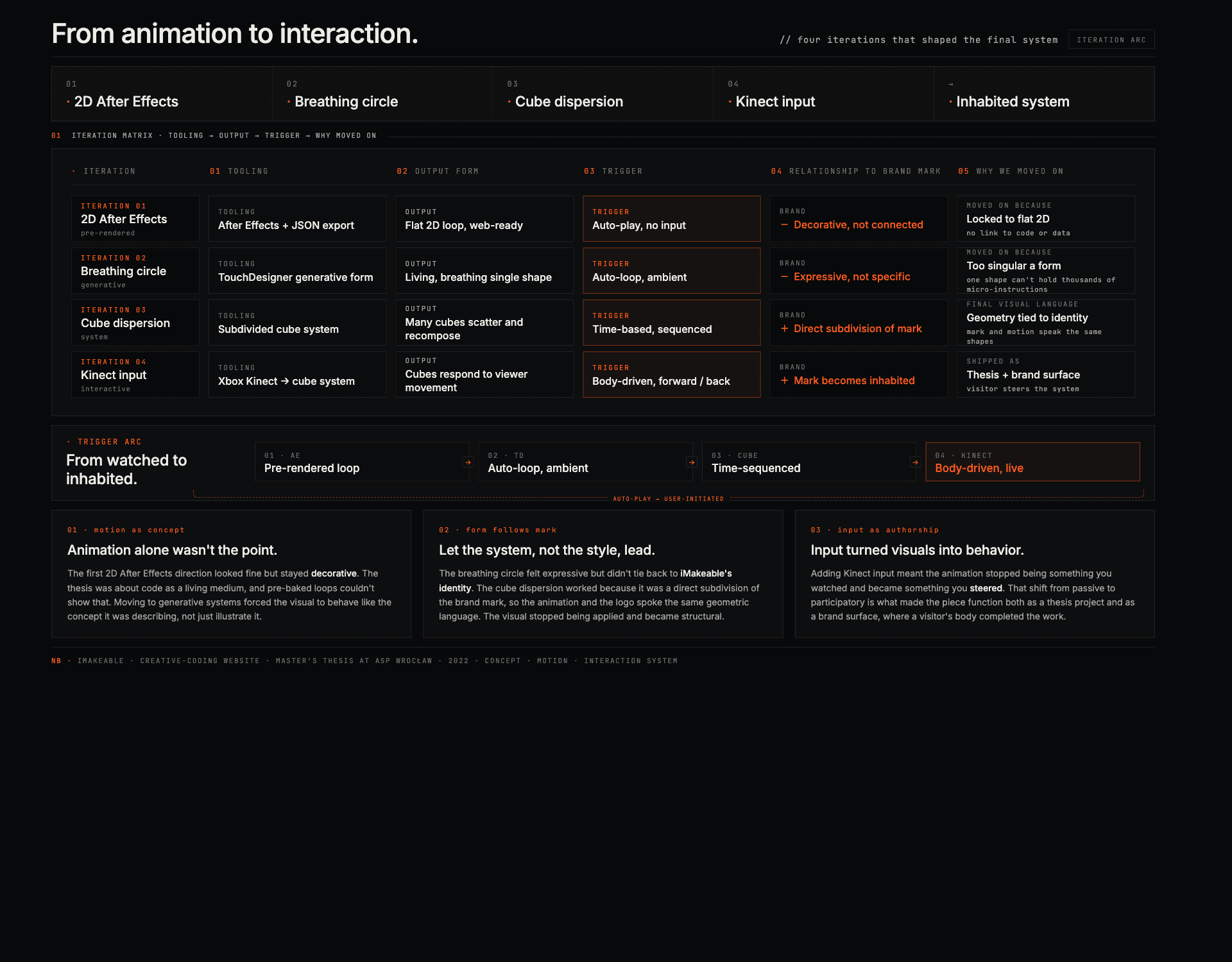Click plus icon beside Mark becomes inhabited
The image size is (1232, 962).
click(784, 381)
